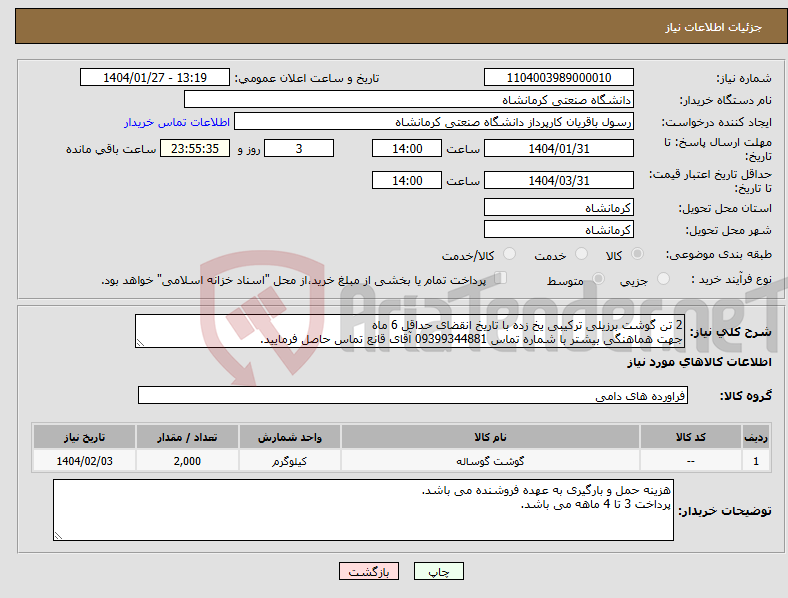Image resolution: width=788 pixels, height=598 pixels.
Task: Click the بازگشت back button
Action: 369,571
